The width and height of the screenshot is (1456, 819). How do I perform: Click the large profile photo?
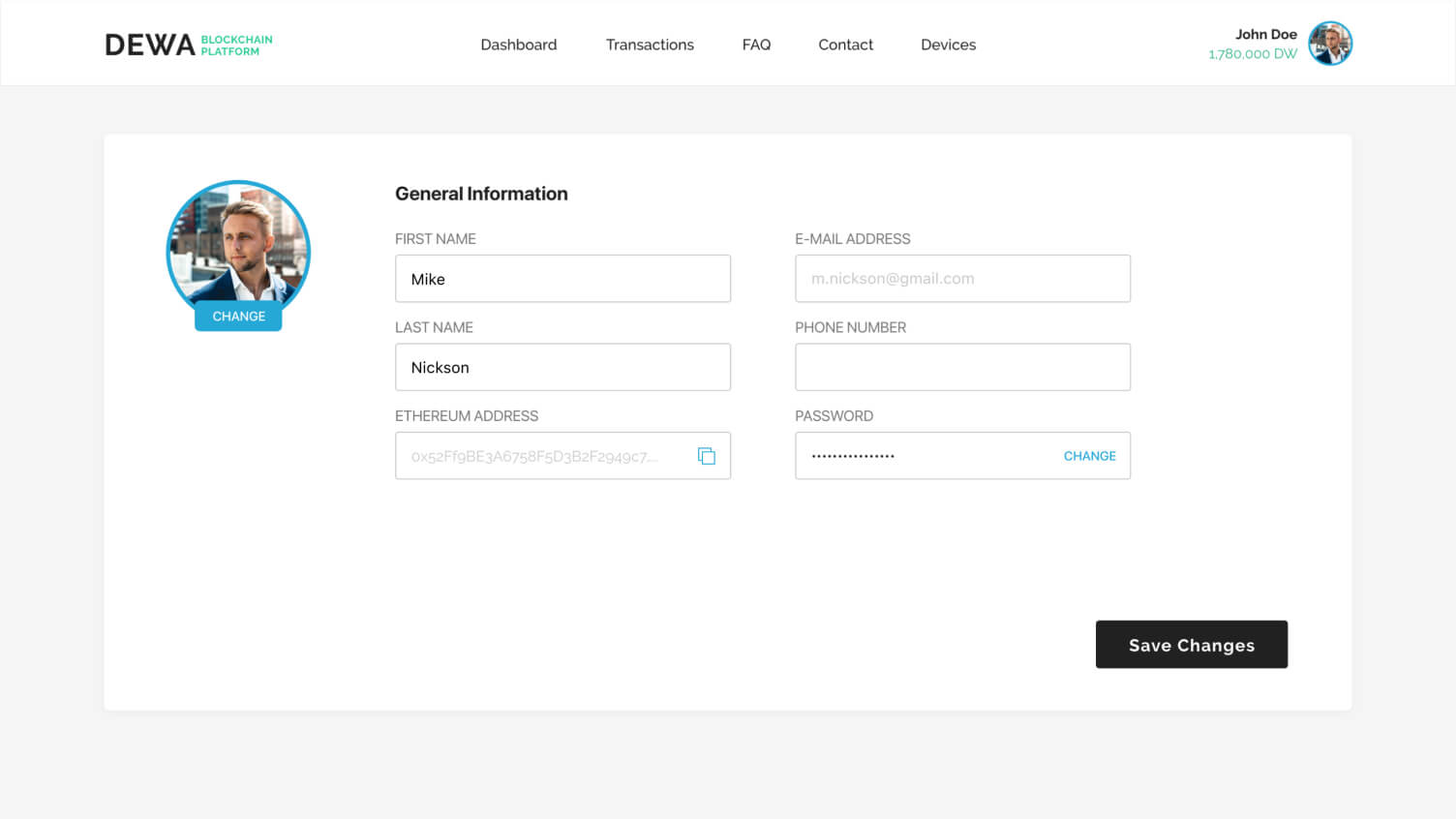(238, 244)
